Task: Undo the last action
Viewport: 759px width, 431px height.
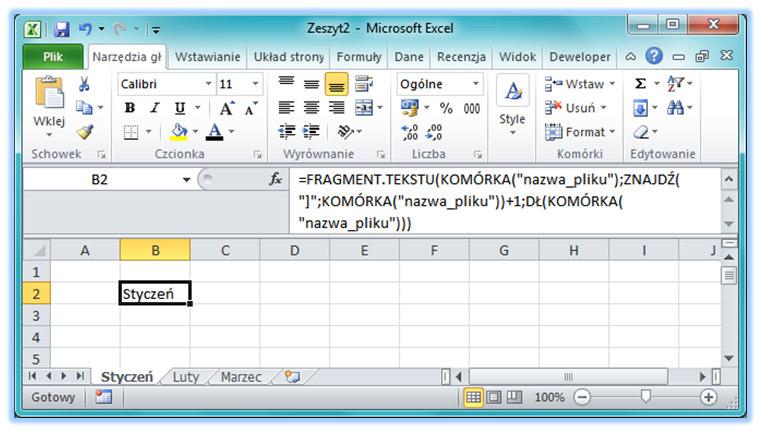Action: click(85, 29)
